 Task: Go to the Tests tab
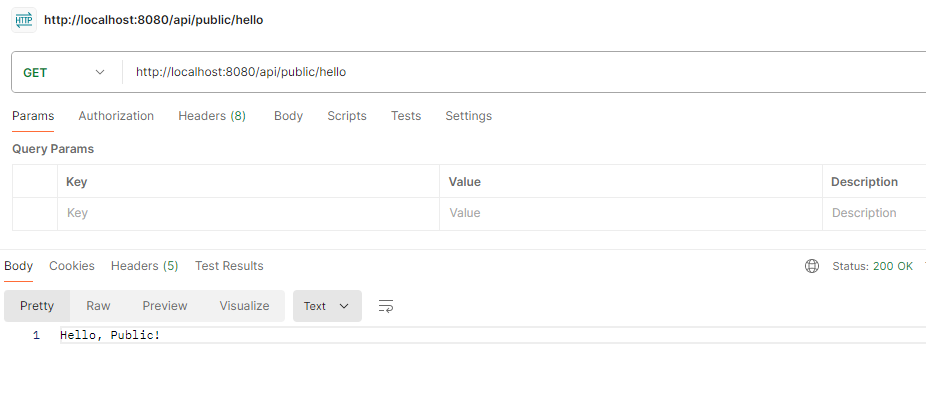(x=406, y=116)
